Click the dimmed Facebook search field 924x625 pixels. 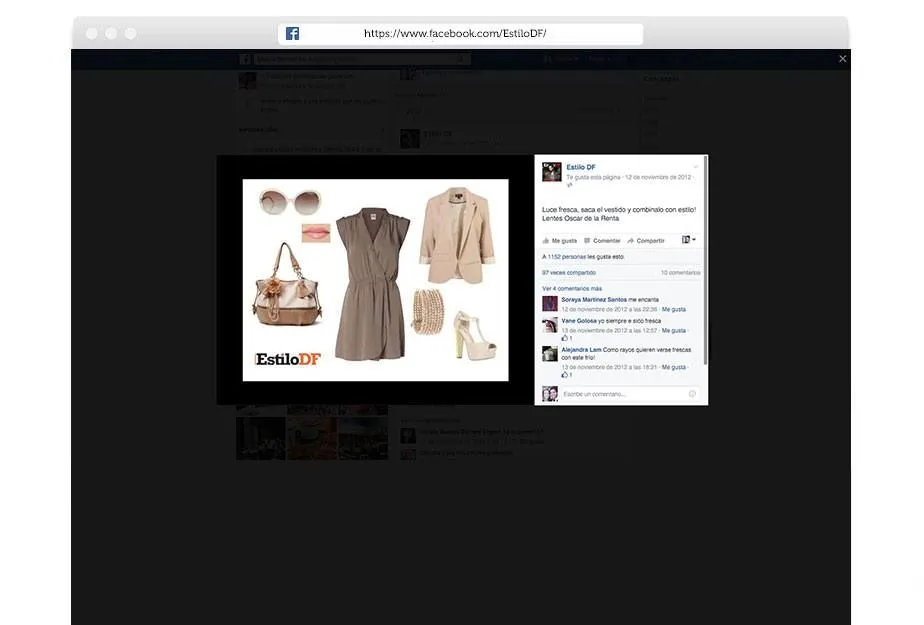(x=362, y=59)
